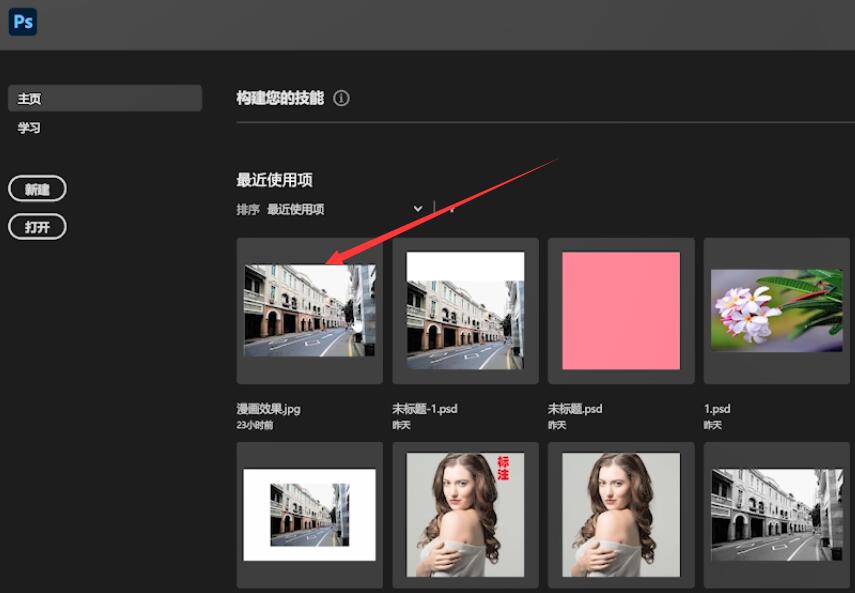
Task: Click the 昨天 timestamp under 未标题.psd
Action: (x=557, y=425)
